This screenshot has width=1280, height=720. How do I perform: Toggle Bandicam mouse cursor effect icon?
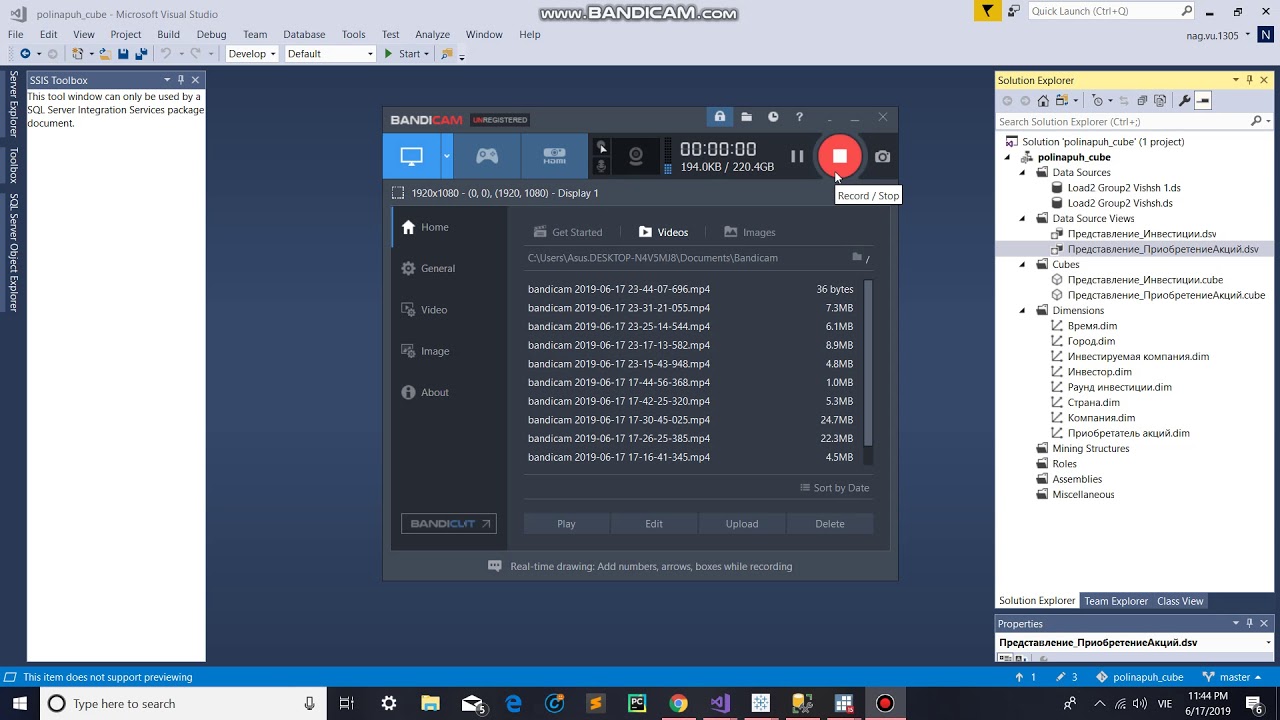tap(601, 147)
